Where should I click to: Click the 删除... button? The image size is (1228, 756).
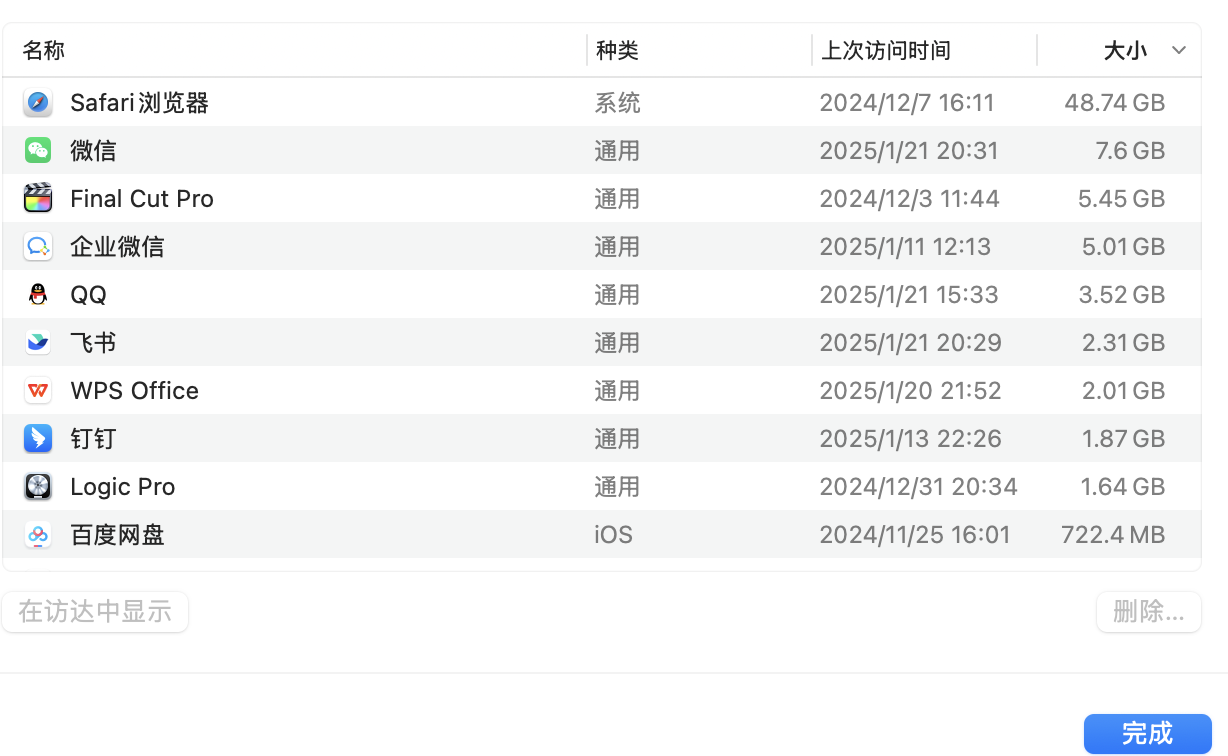[1148, 611]
